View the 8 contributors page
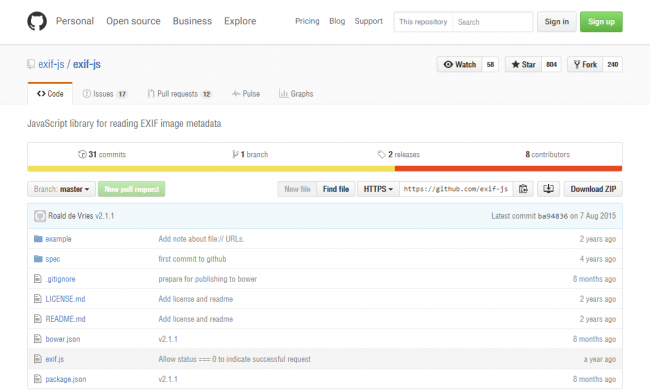Screen dimensions: 650x391 (548, 154)
